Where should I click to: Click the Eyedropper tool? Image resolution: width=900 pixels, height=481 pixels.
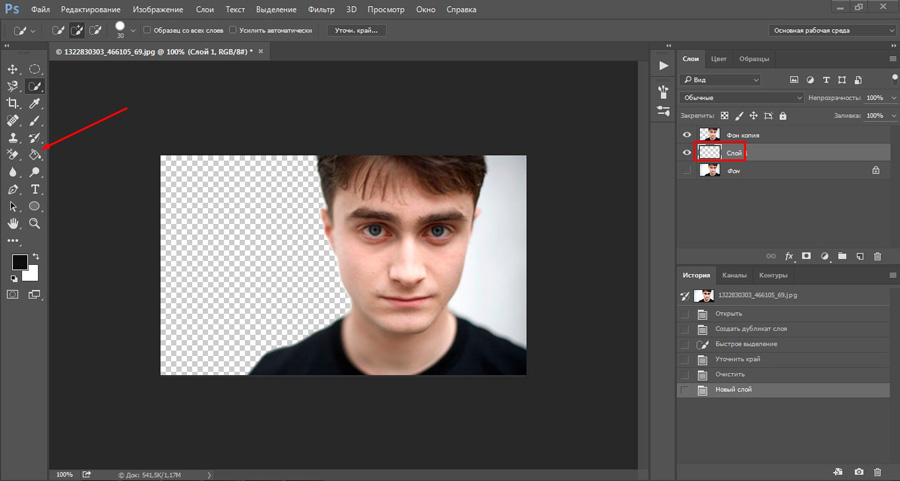(35, 104)
